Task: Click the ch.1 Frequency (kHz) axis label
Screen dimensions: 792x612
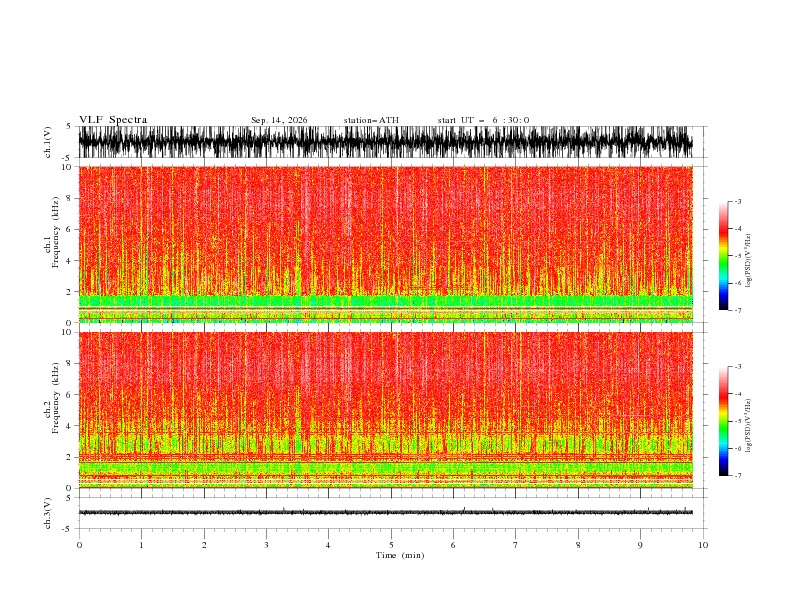Action: coord(52,244)
